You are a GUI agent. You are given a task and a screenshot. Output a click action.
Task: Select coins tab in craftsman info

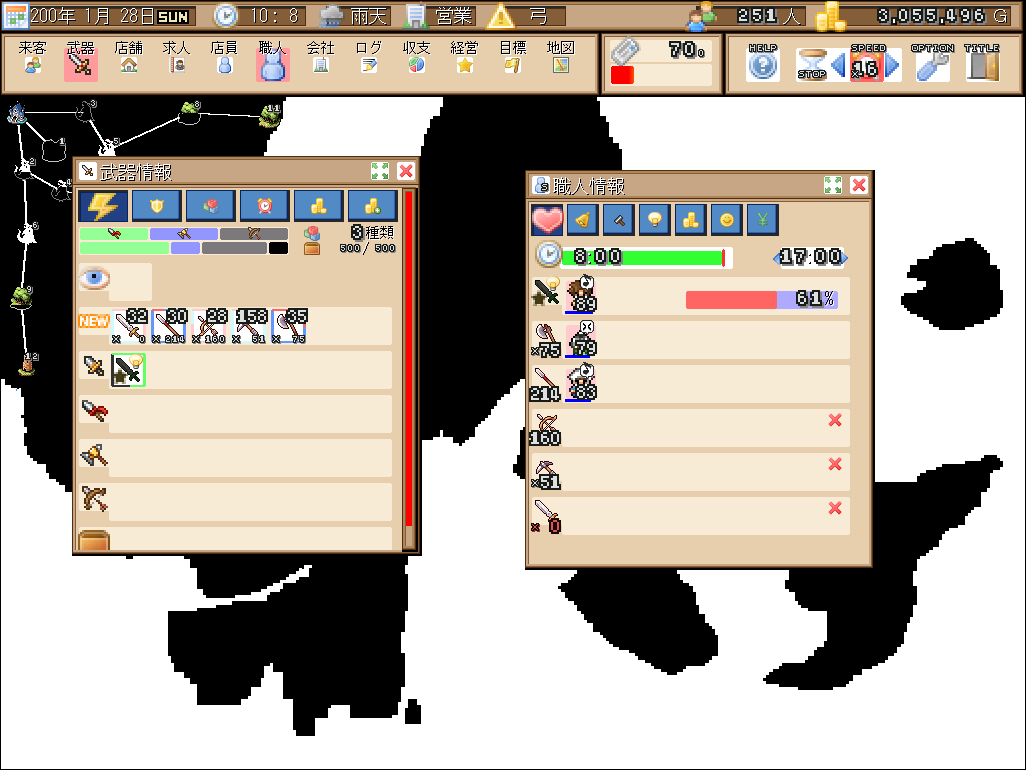690,220
